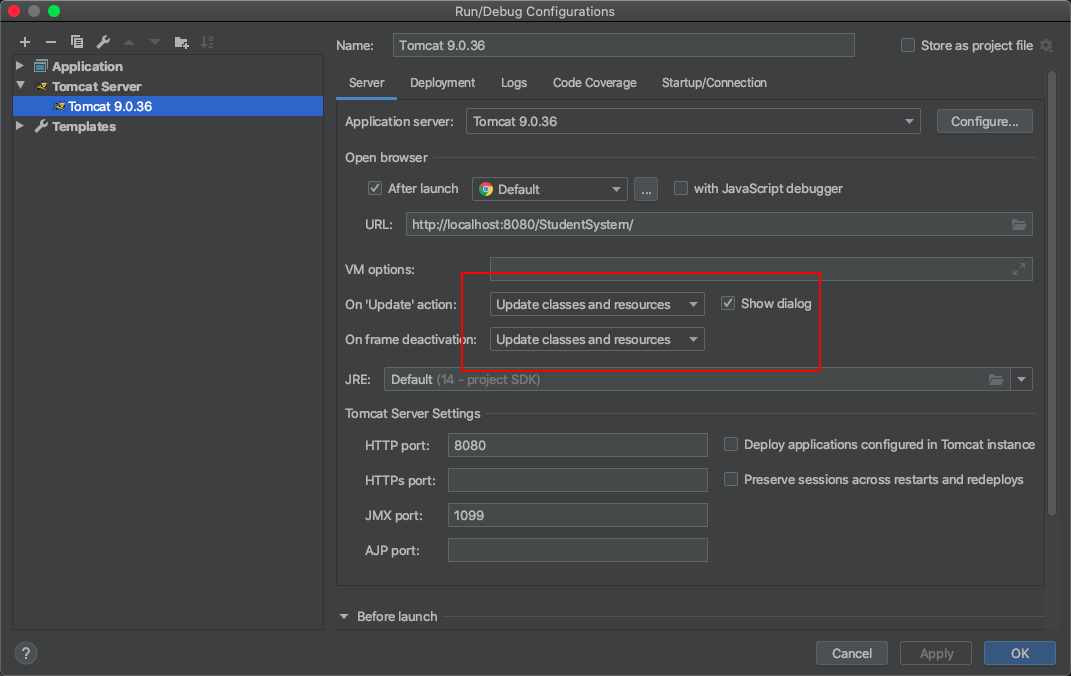Screen dimensions: 1071x676
Task: Click the HTTP port field
Action: (578, 445)
